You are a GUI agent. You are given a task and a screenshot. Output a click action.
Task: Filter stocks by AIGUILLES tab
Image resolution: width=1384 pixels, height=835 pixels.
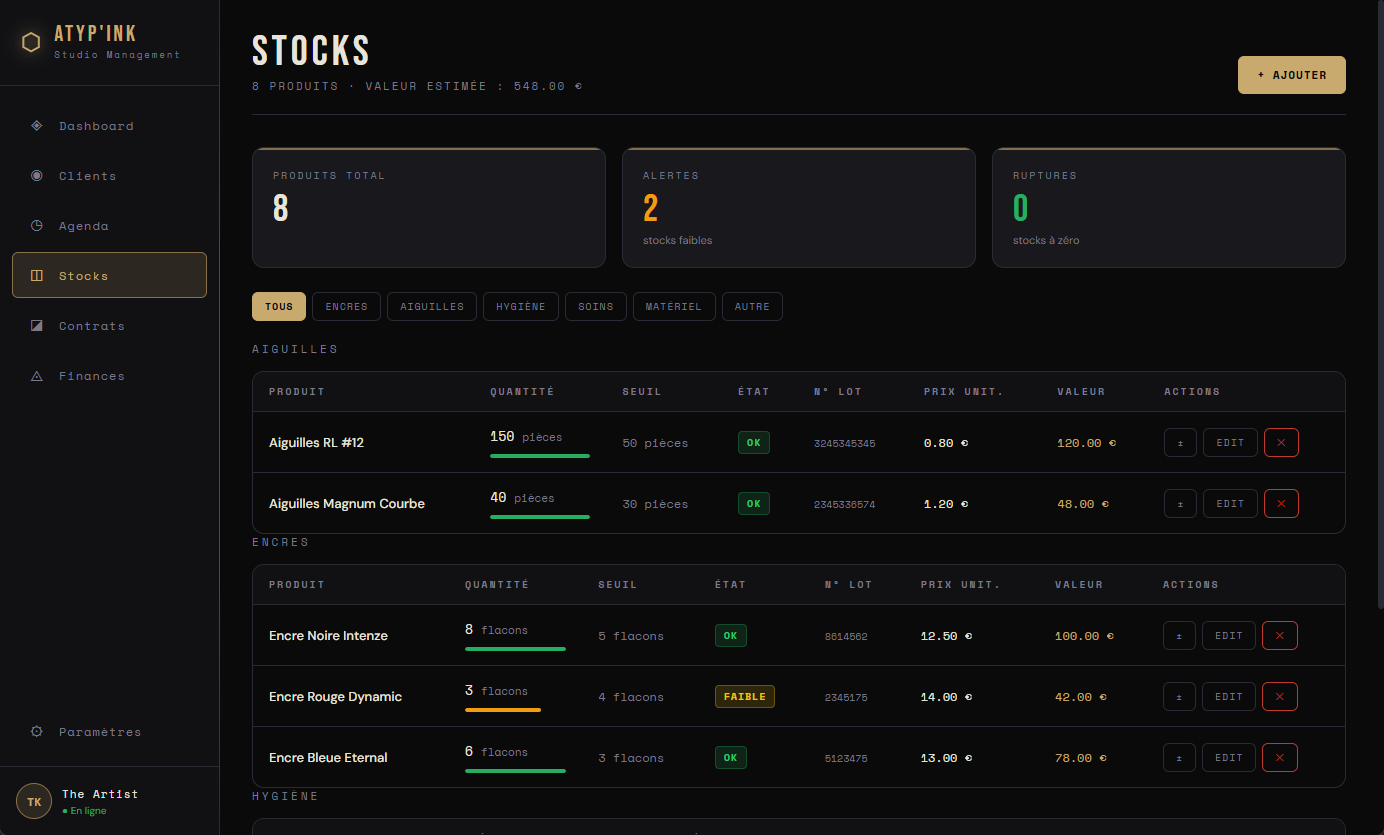click(432, 306)
